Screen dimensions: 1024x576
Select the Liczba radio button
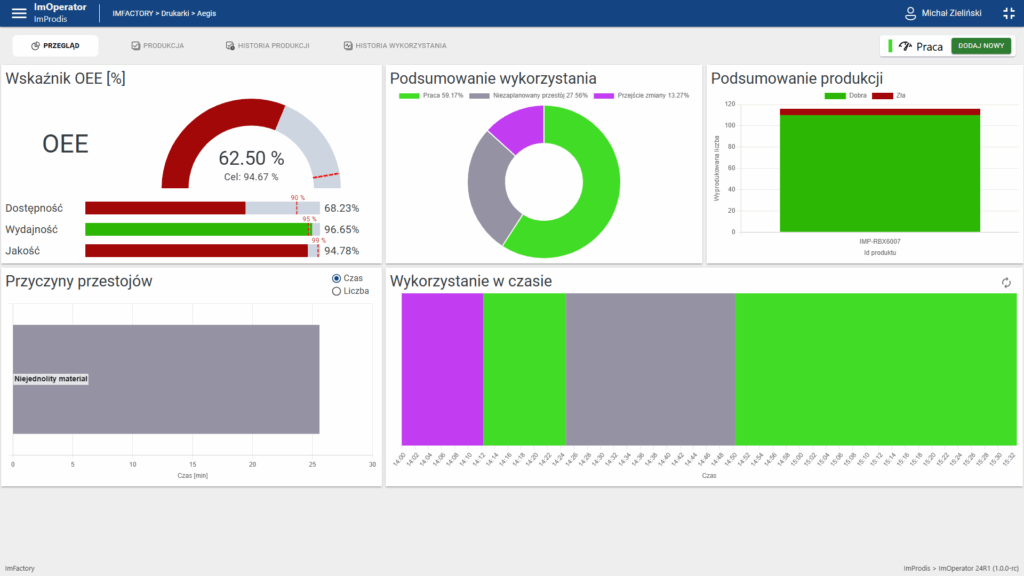click(x=336, y=291)
